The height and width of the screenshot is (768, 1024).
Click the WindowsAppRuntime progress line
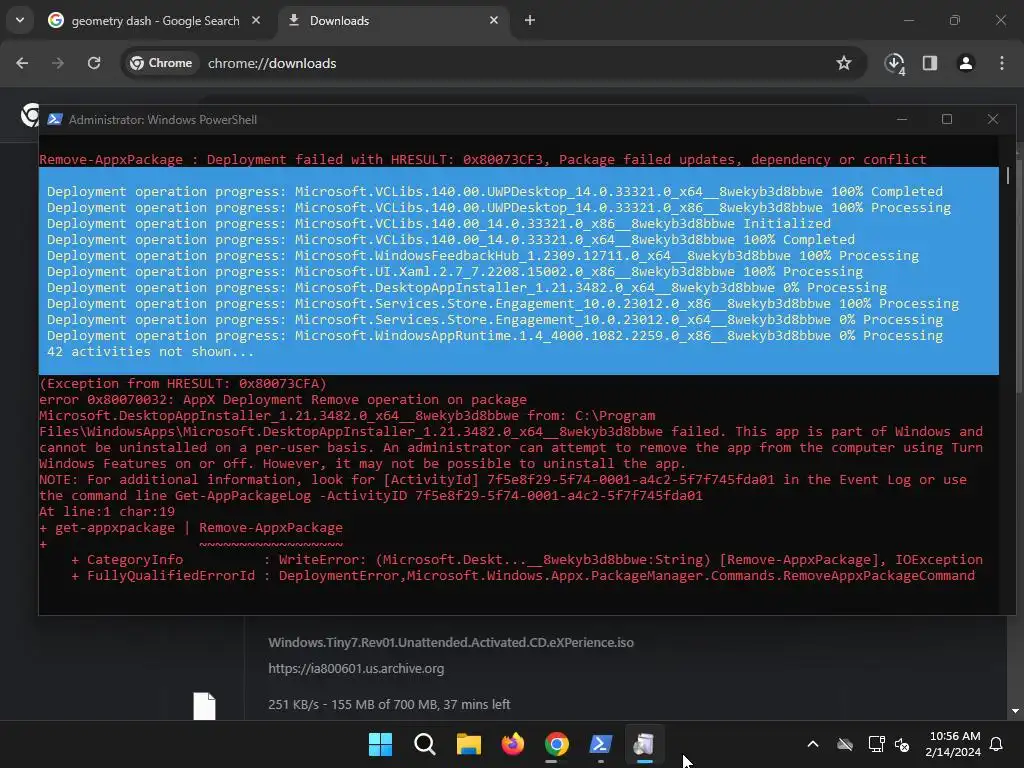(x=495, y=336)
